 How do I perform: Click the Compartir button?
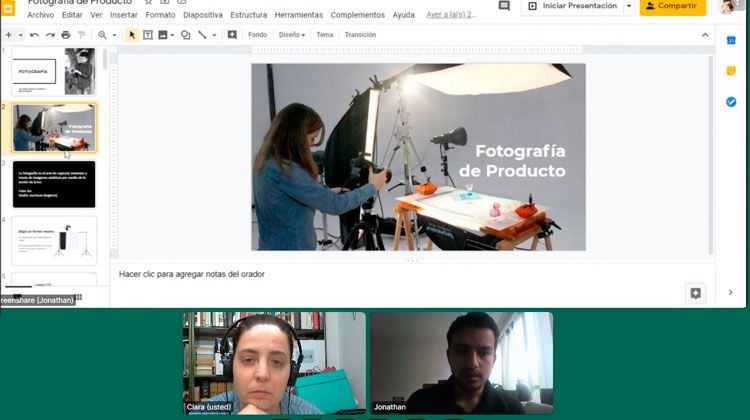tap(672, 6)
